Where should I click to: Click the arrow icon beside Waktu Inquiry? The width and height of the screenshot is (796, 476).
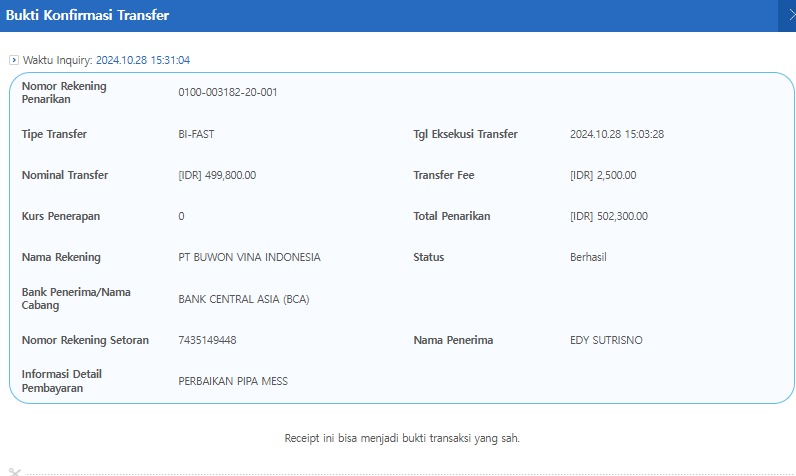(13, 60)
